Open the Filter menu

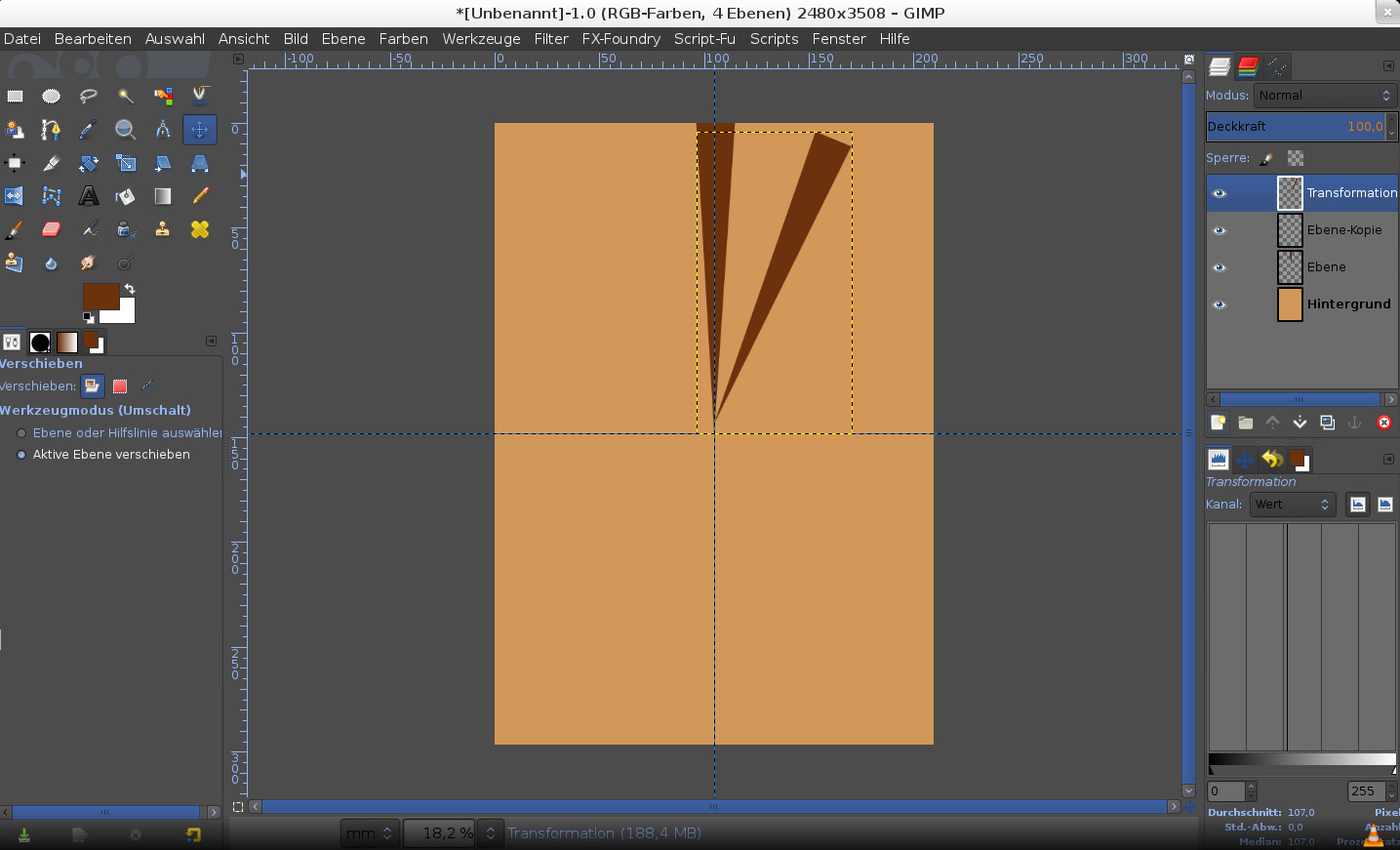click(x=550, y=39)
